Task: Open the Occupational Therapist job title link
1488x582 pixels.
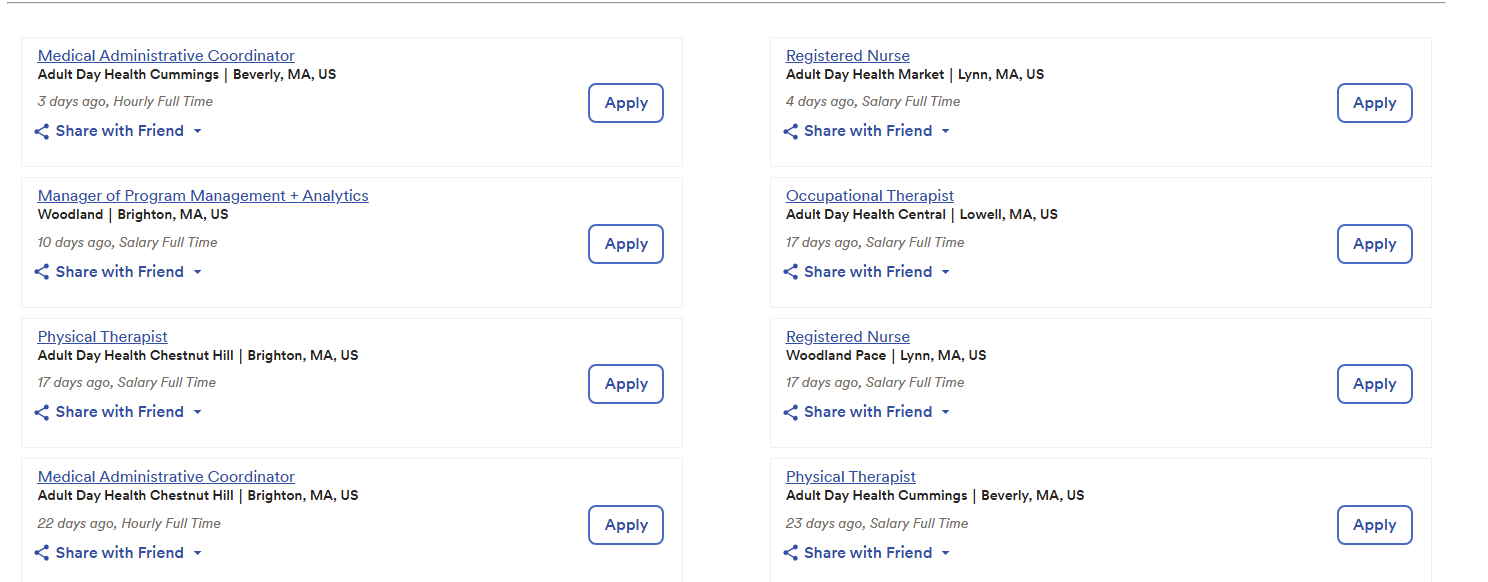Action: tap(870, 196)
